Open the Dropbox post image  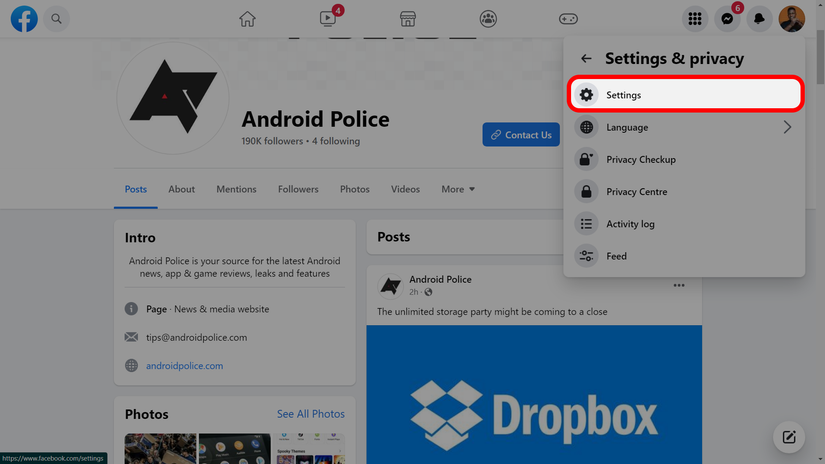(x=534, y=395)
